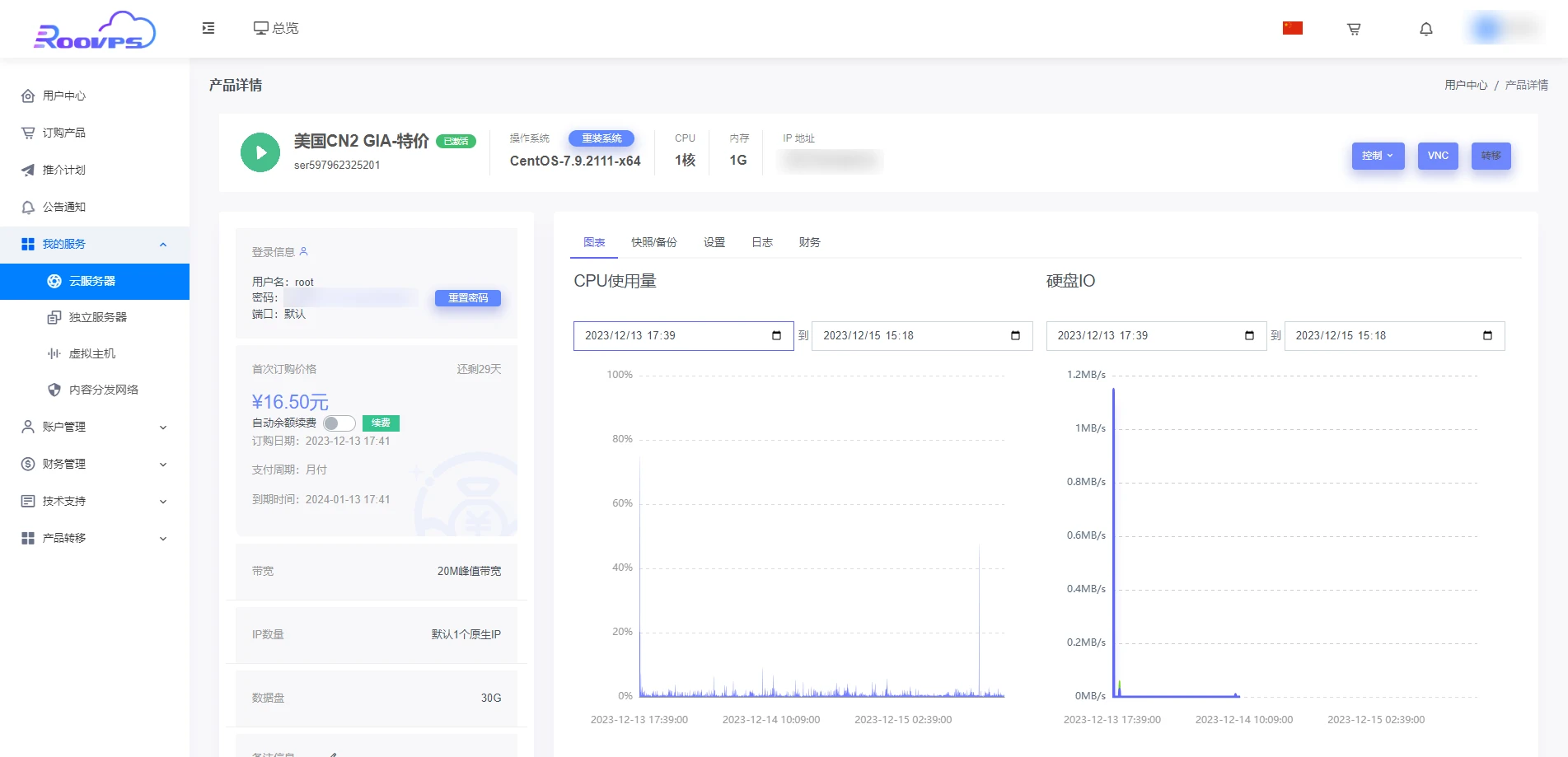Click the 重装系统 button

[x=601, y=138]
